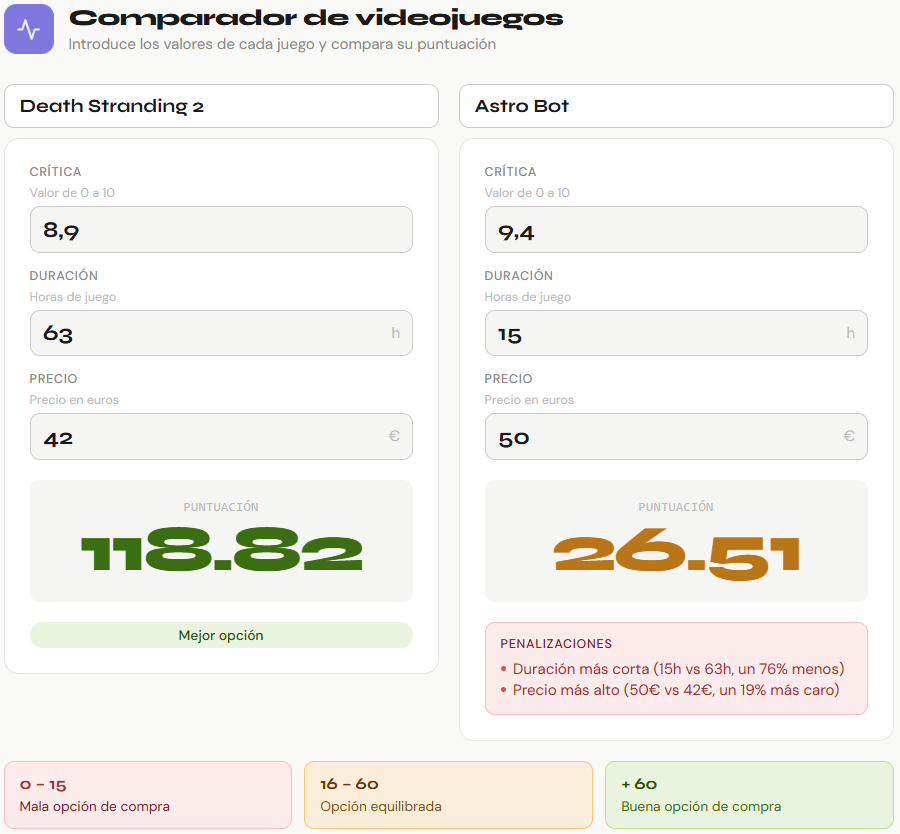Viewport: 900px width, 834px height.
Task: Click penalty line about Precio más alto
Action: point(676,690)
